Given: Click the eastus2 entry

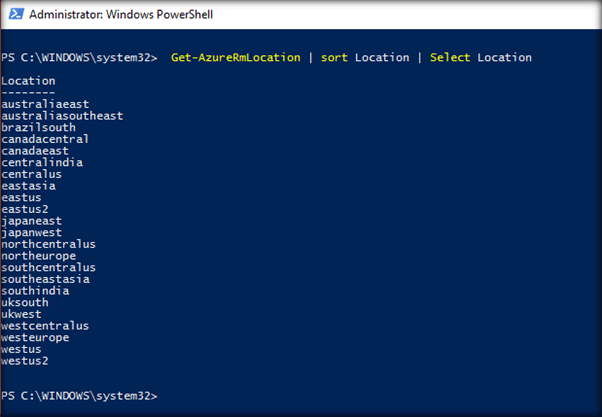Looking at the screenshot, I should pyautogui.click(x=25, y=209).
